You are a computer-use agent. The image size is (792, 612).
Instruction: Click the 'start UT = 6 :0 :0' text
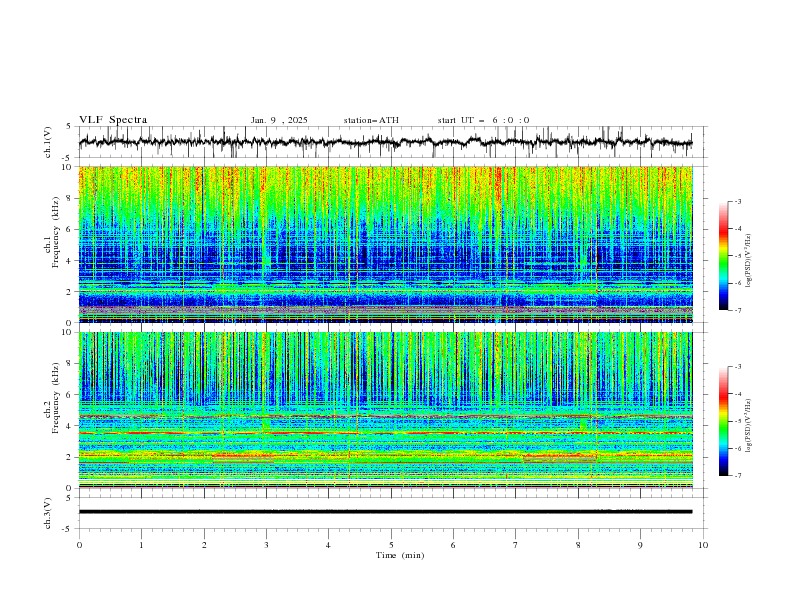pyautogui.click(x=483, y=120)
